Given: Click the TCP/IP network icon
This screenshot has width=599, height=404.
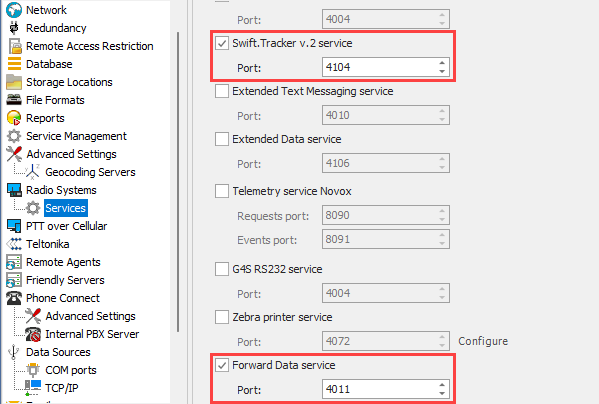Looking at the screenshot, I should coord(33,387).
